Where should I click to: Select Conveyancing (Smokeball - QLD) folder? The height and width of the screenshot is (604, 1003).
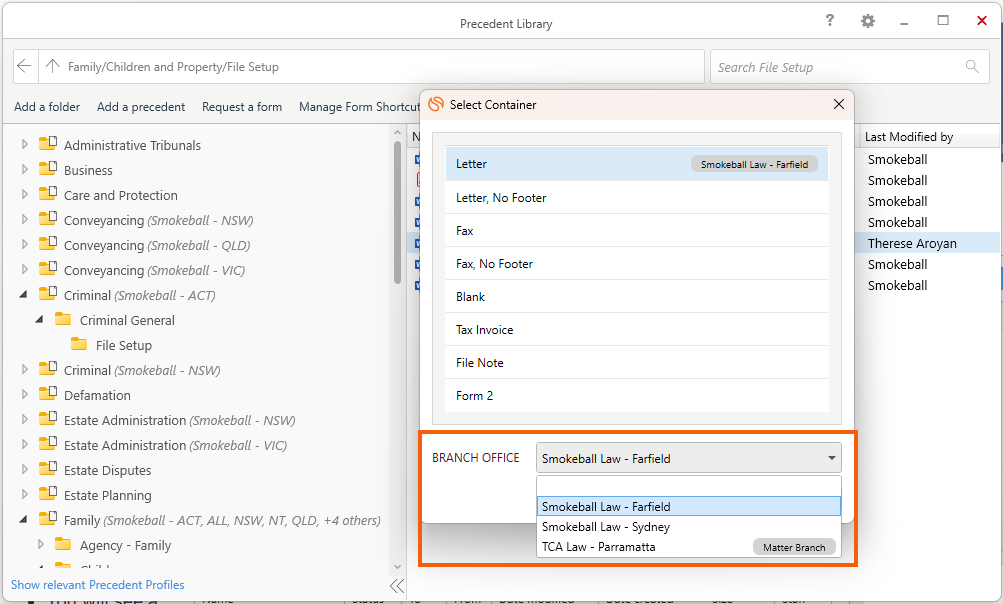pos(157,246)
